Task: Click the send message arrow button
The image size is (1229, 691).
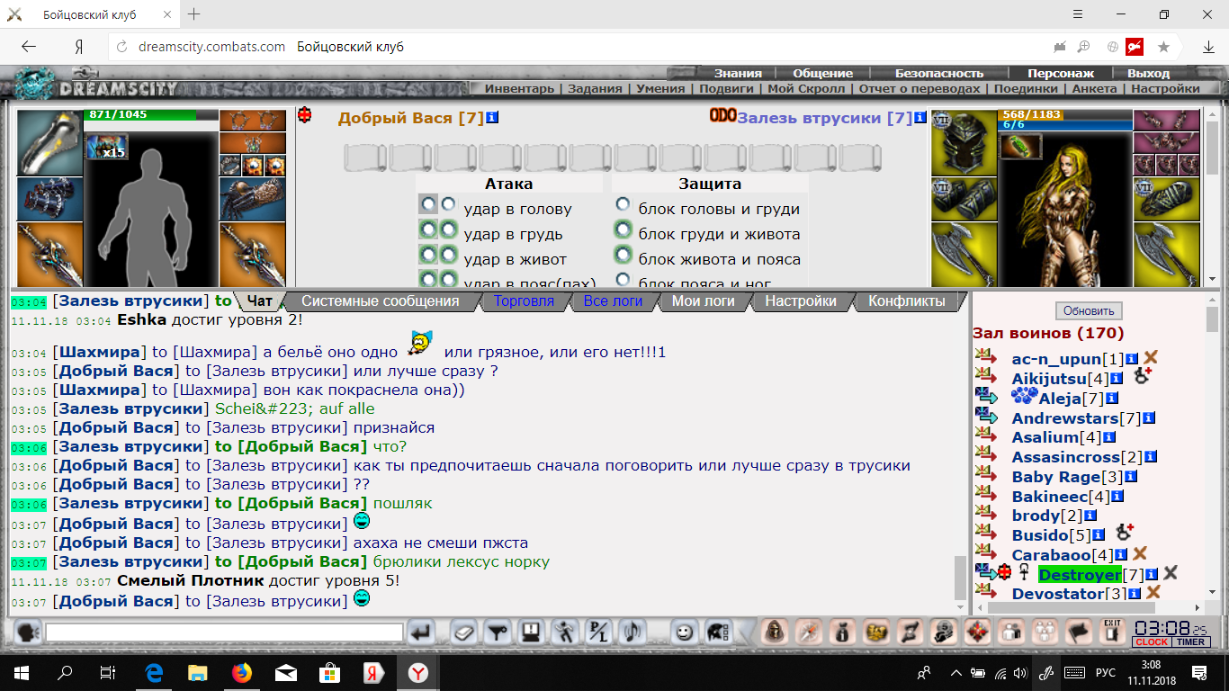Action: [422, 632]
